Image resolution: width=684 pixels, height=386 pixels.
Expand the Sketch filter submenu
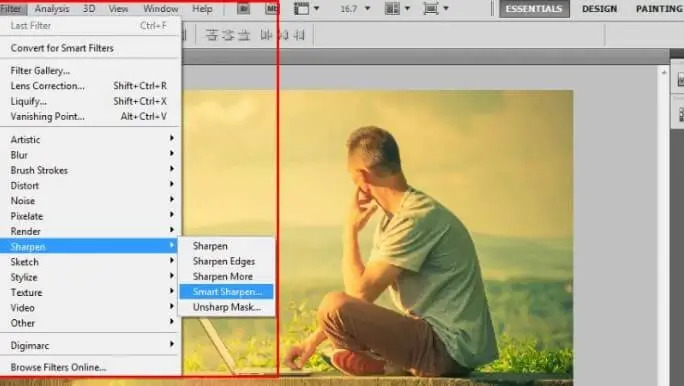coord(90,262)
